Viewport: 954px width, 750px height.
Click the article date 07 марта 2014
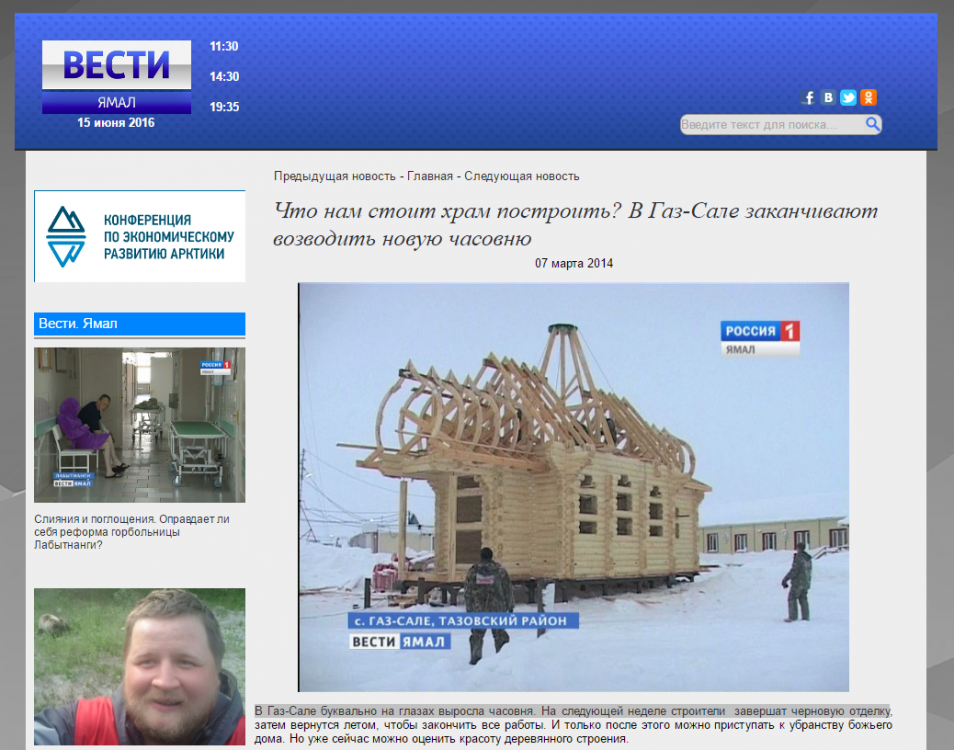(574, 263)
